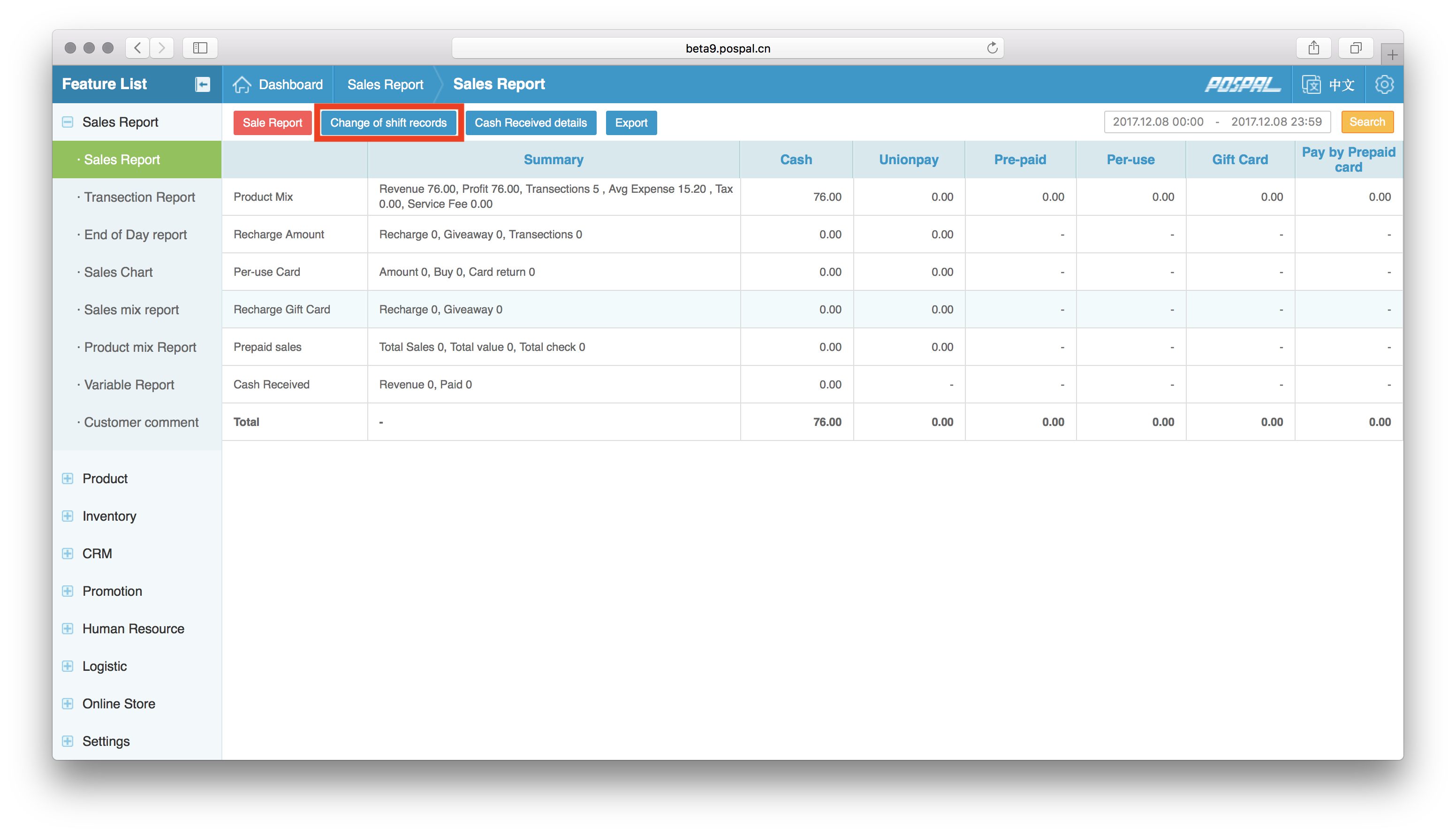Collapse the Sales Report menu group
Image resolution: width=1456 pixels, height=835 pixels.
[68, 122]
